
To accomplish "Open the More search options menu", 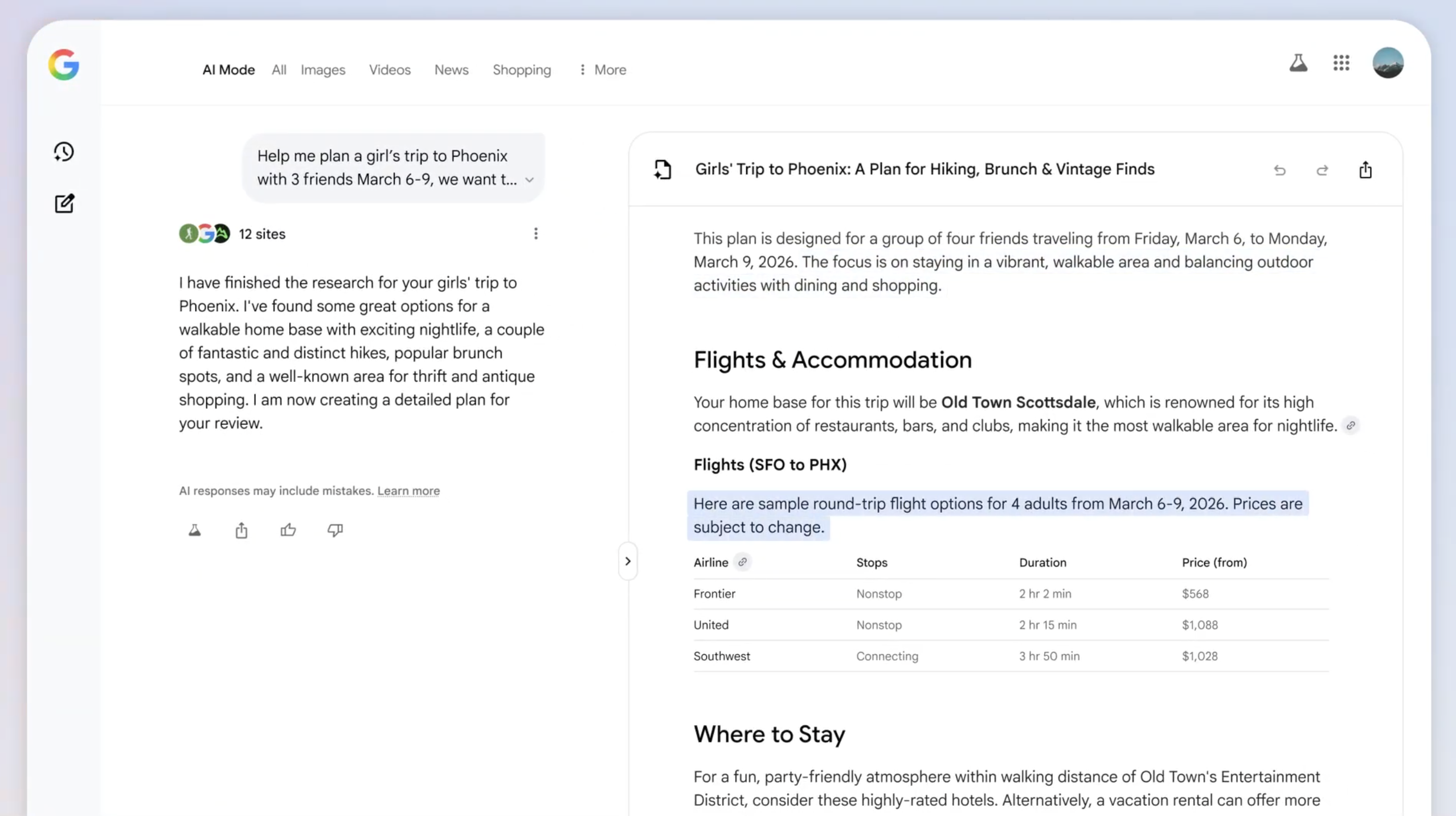I will click(602, 70).
